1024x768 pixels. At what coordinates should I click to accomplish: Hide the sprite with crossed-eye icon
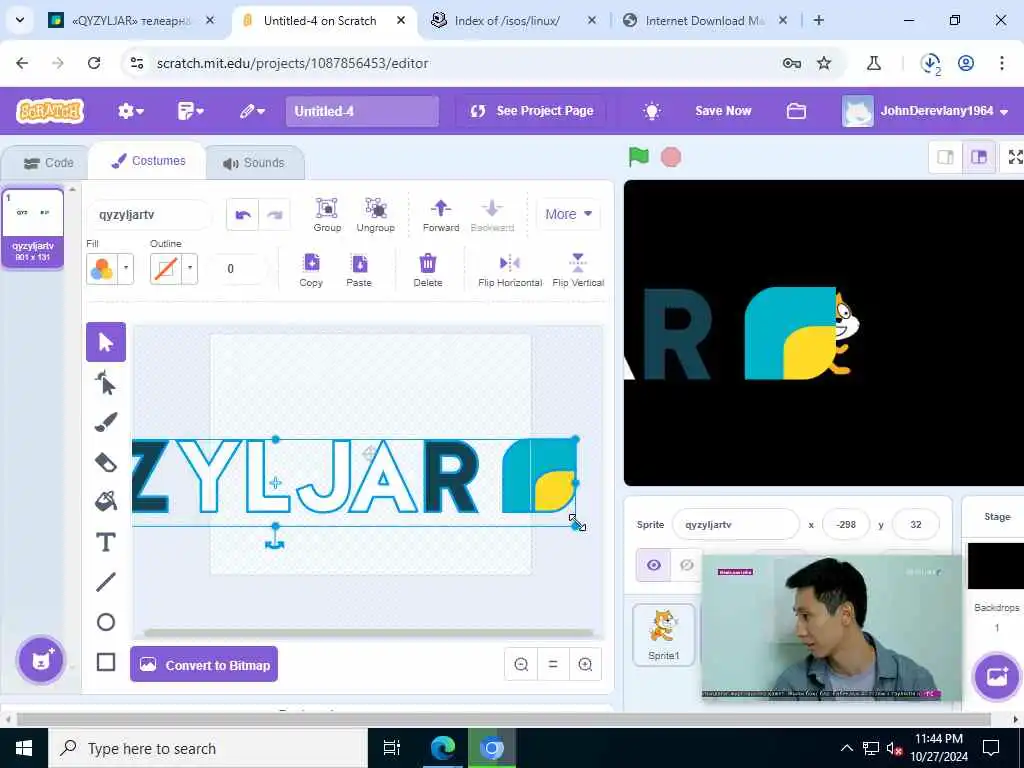pyautogui.click(x=686, y=565)
